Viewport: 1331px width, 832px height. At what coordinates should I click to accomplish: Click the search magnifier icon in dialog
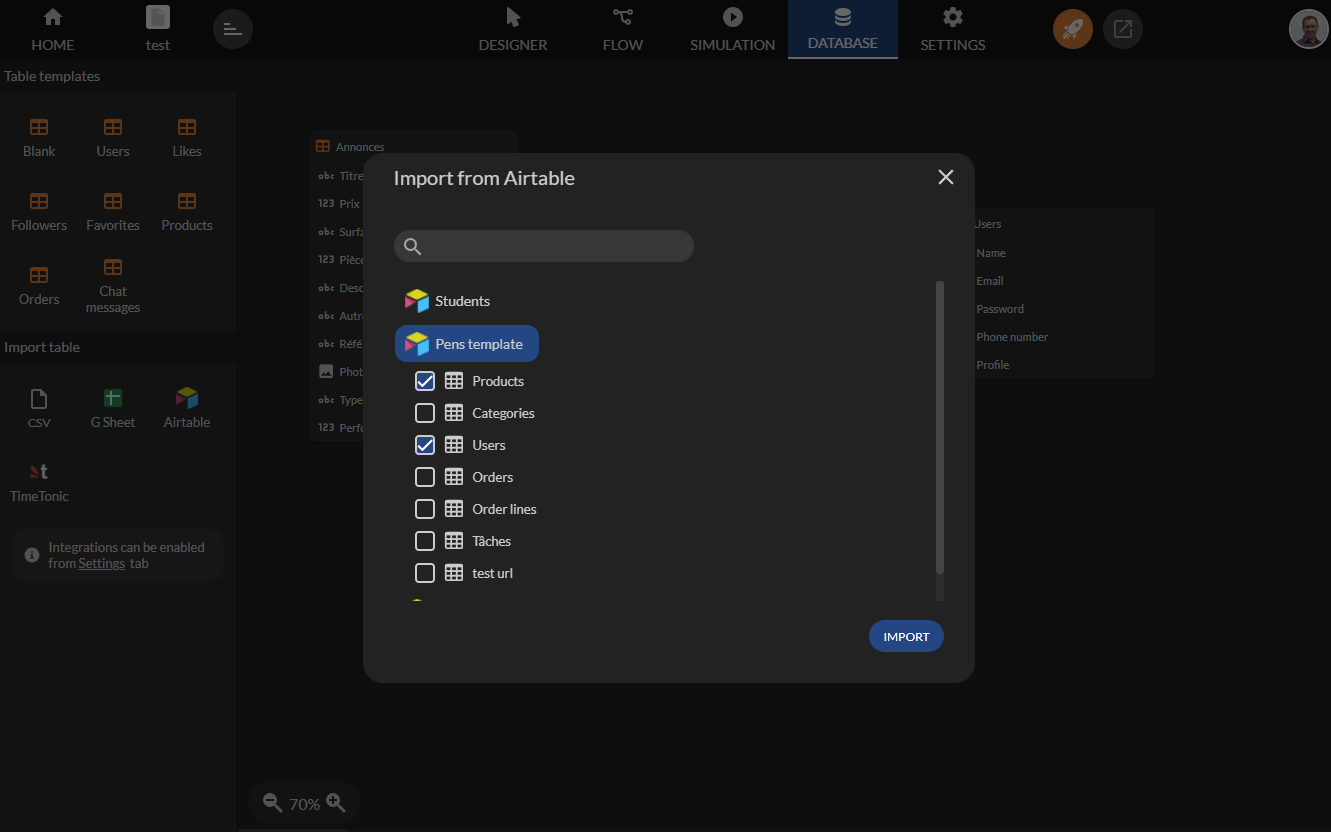tap(412, 246)
